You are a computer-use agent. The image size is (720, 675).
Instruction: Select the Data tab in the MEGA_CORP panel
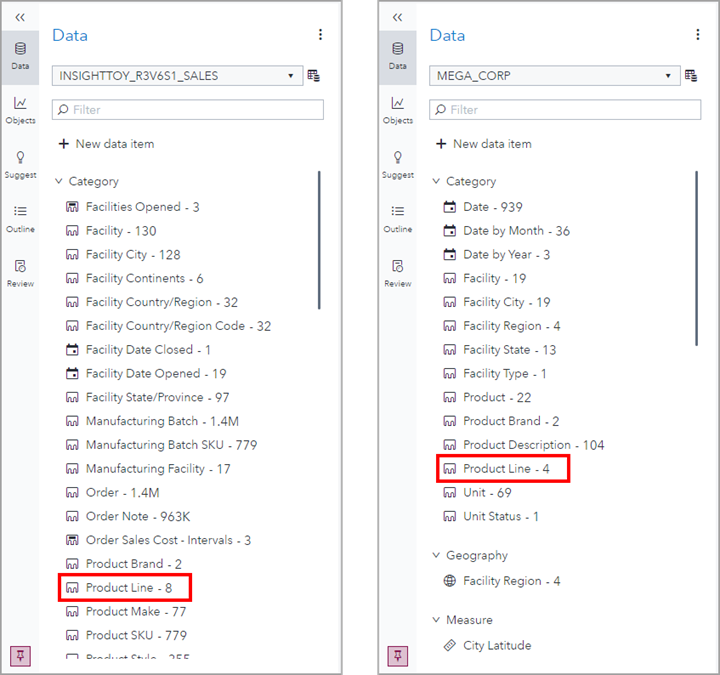[x=398, y=55]
